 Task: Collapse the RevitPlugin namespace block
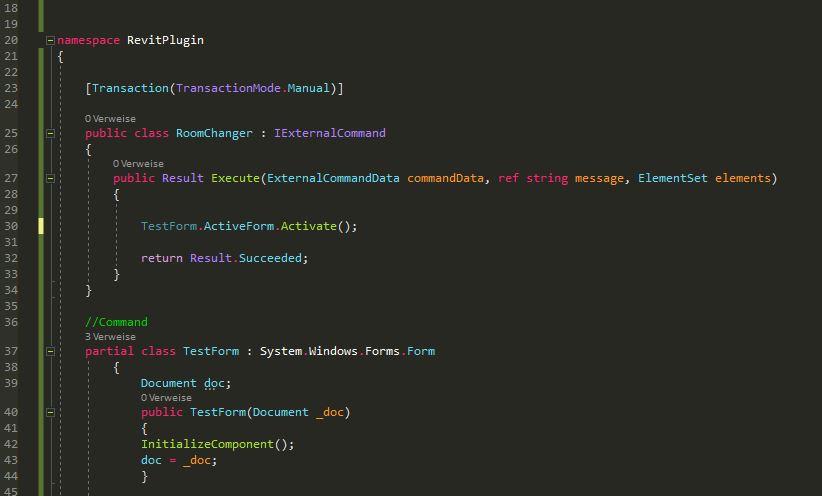[x=50, y=40]
